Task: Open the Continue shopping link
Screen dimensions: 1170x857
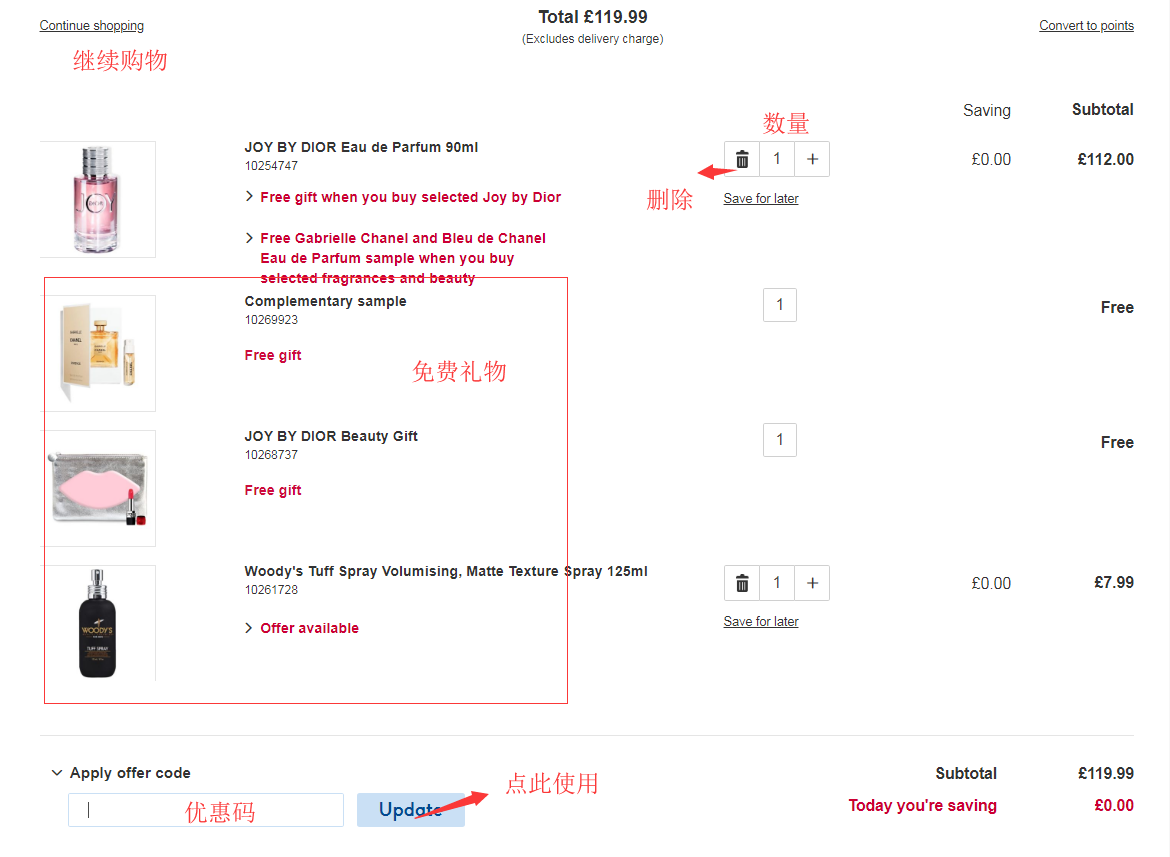Action: point(92,25)
